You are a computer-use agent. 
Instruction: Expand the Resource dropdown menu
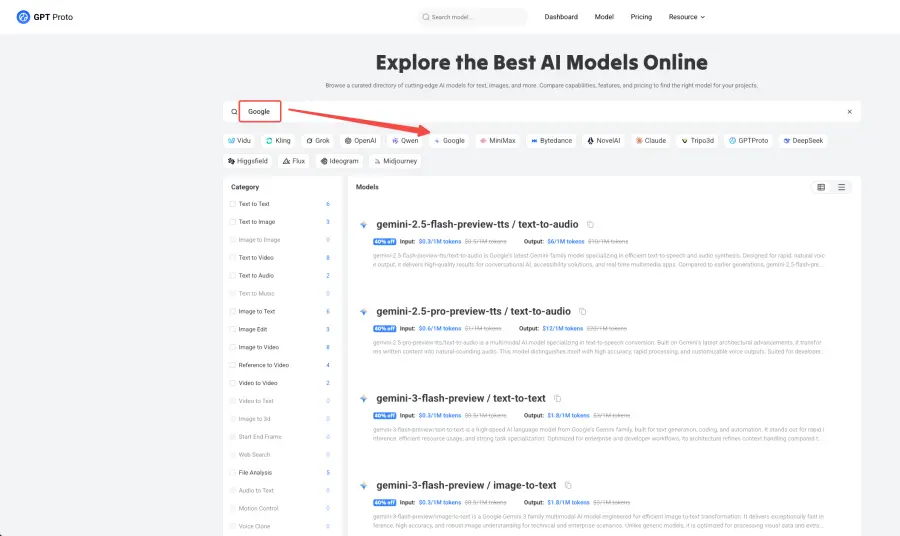[x=686, y=17]
